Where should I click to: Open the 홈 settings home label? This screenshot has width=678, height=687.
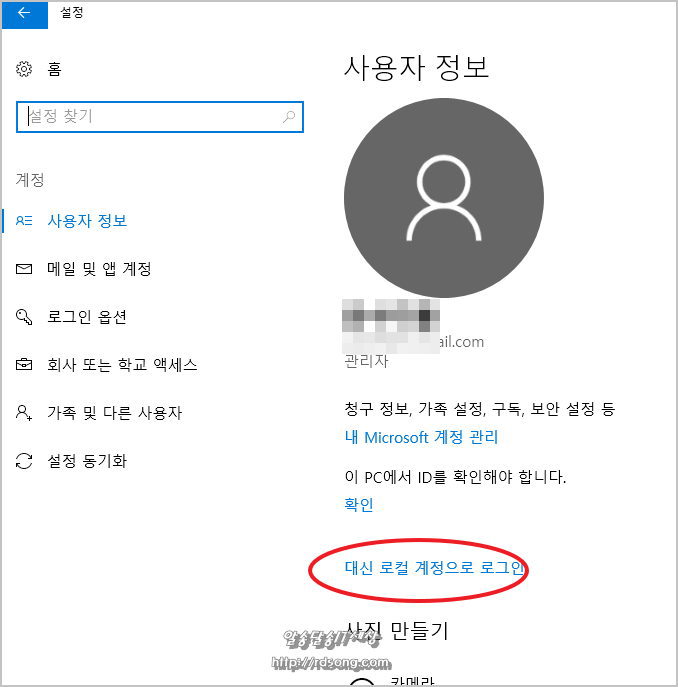[54, 69]
